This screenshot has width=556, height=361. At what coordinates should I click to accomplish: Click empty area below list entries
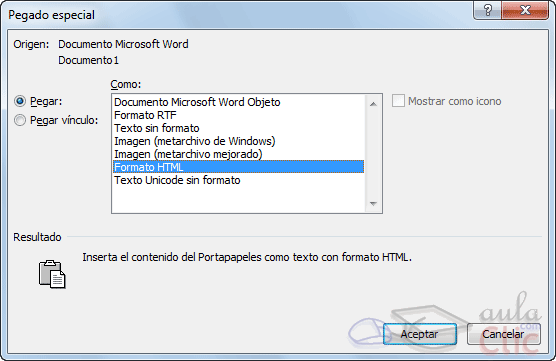pyautogui.click(x=239, y=199)
